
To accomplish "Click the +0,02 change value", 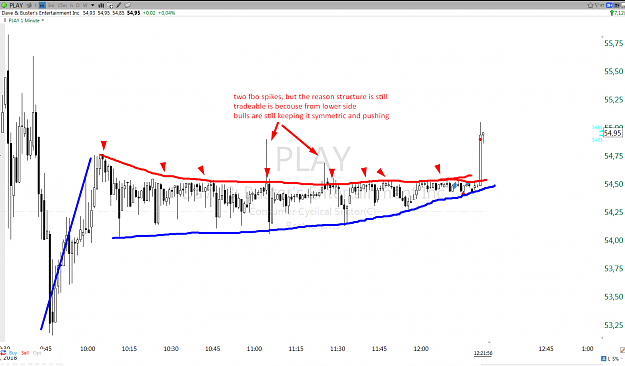I will (149, 13).
